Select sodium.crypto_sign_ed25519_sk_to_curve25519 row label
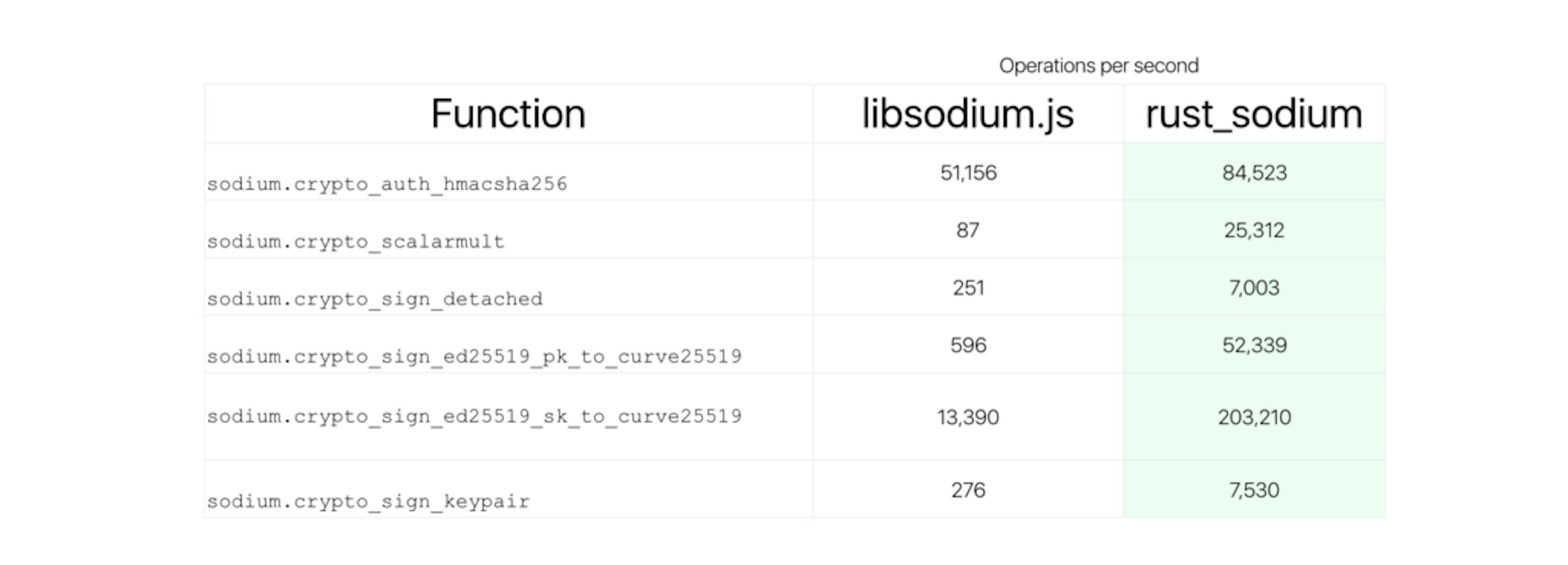This screenshot has height=565, width=1568. 474,416
